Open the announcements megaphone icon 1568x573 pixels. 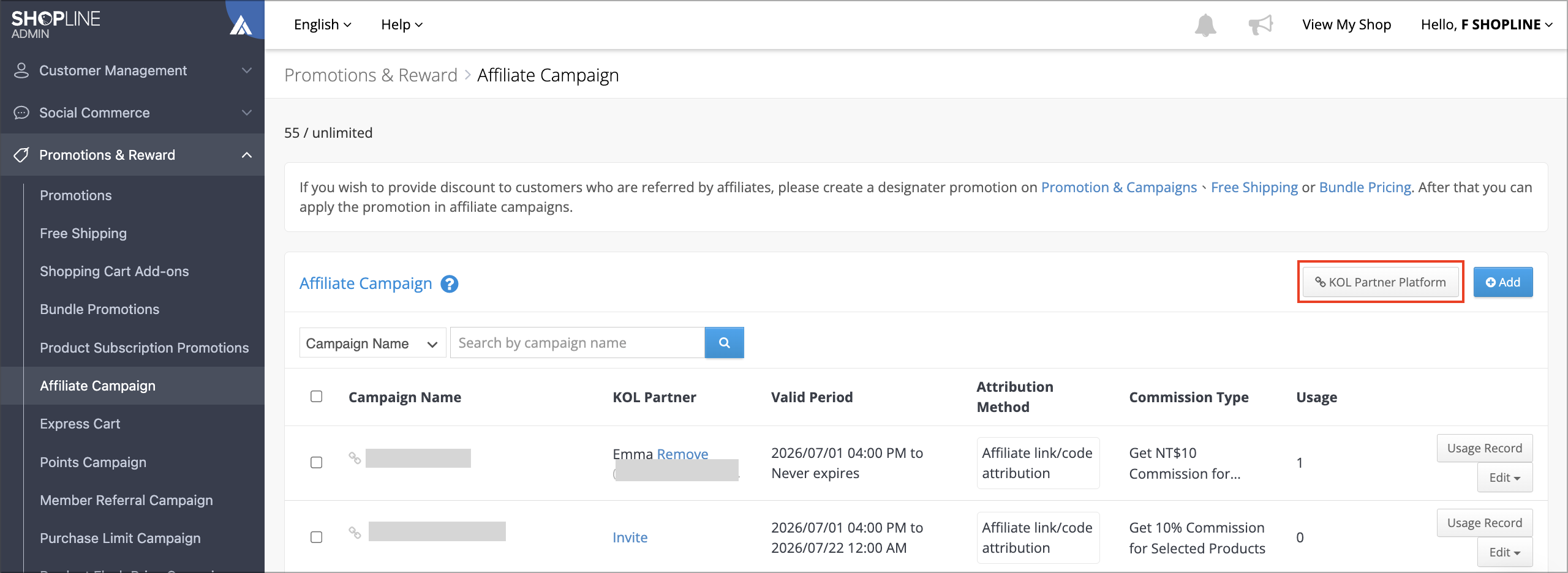(x=1261, y=25)
